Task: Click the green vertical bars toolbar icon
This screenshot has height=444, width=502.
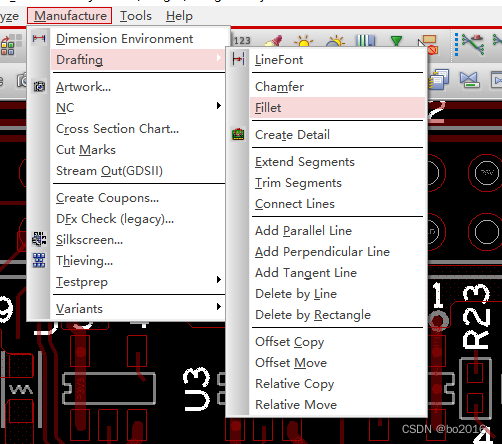Action: coord(365,41)
